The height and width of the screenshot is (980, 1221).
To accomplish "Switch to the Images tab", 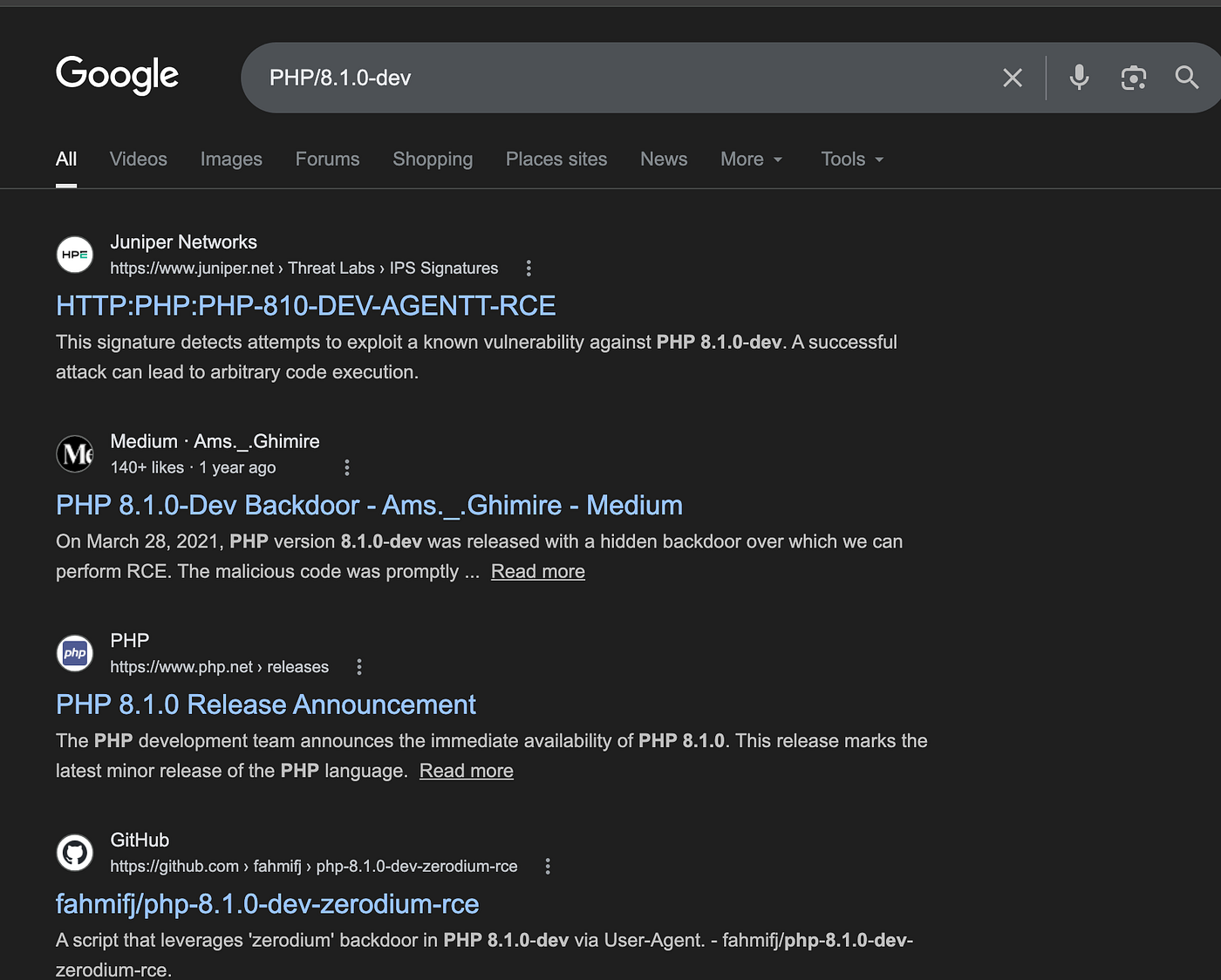I will (x=231, y=160).
